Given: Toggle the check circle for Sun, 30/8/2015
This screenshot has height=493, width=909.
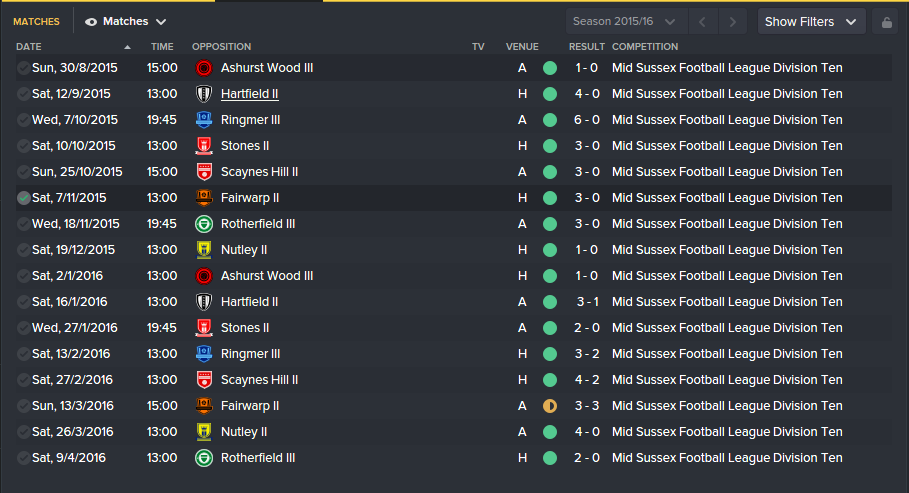Looking at the screenshot, I should tap(23, 68).
